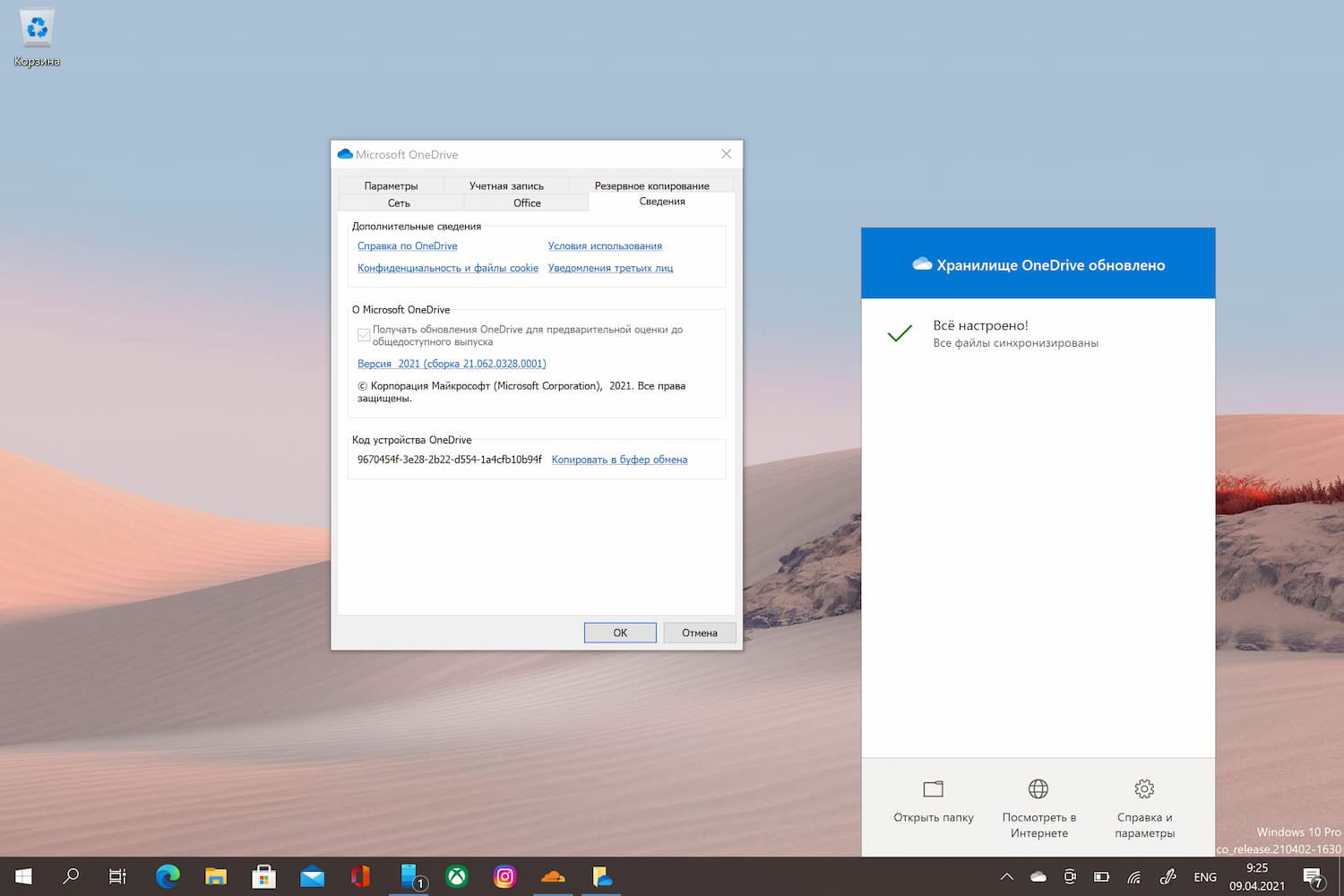Image resolution: width=1344 pixels, height=896 pixels.
Task: Open Справка и параметры via the gear icon
Action: (1143, 789)
